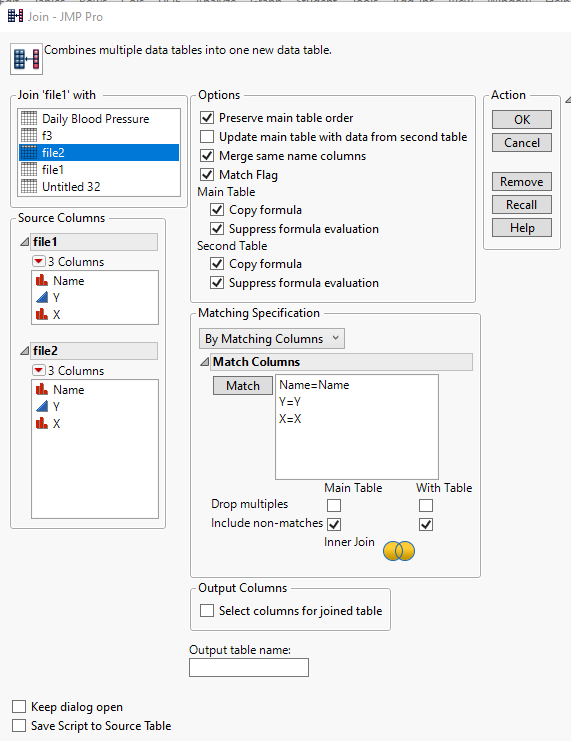This screenshot has height=741, width=571.
Task: Click the Recall button
Action: tap(522, 205)
